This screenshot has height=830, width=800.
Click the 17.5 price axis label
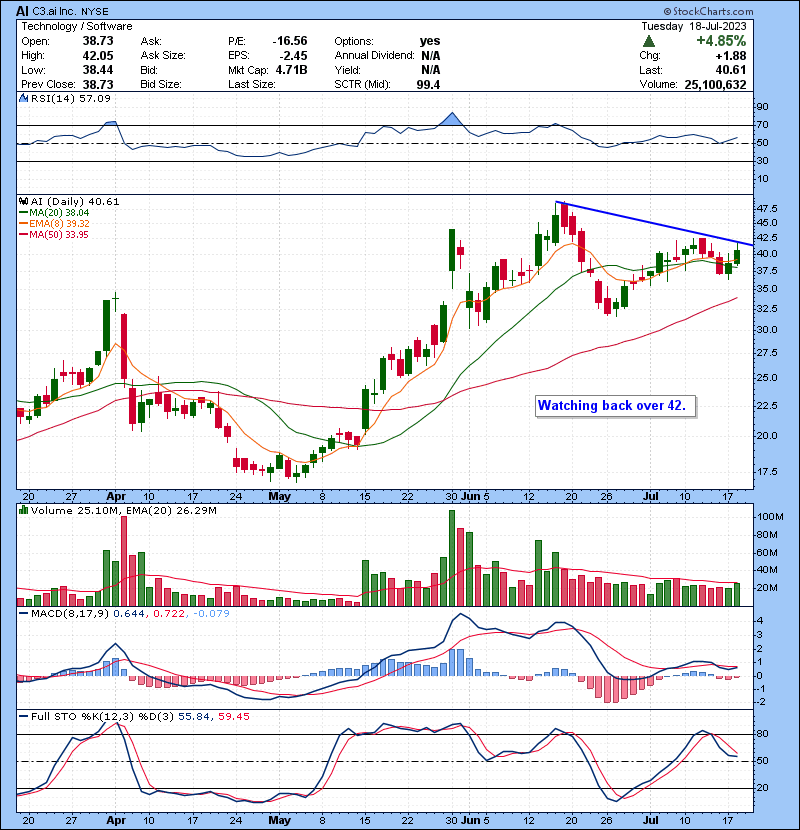coord(767,472)
